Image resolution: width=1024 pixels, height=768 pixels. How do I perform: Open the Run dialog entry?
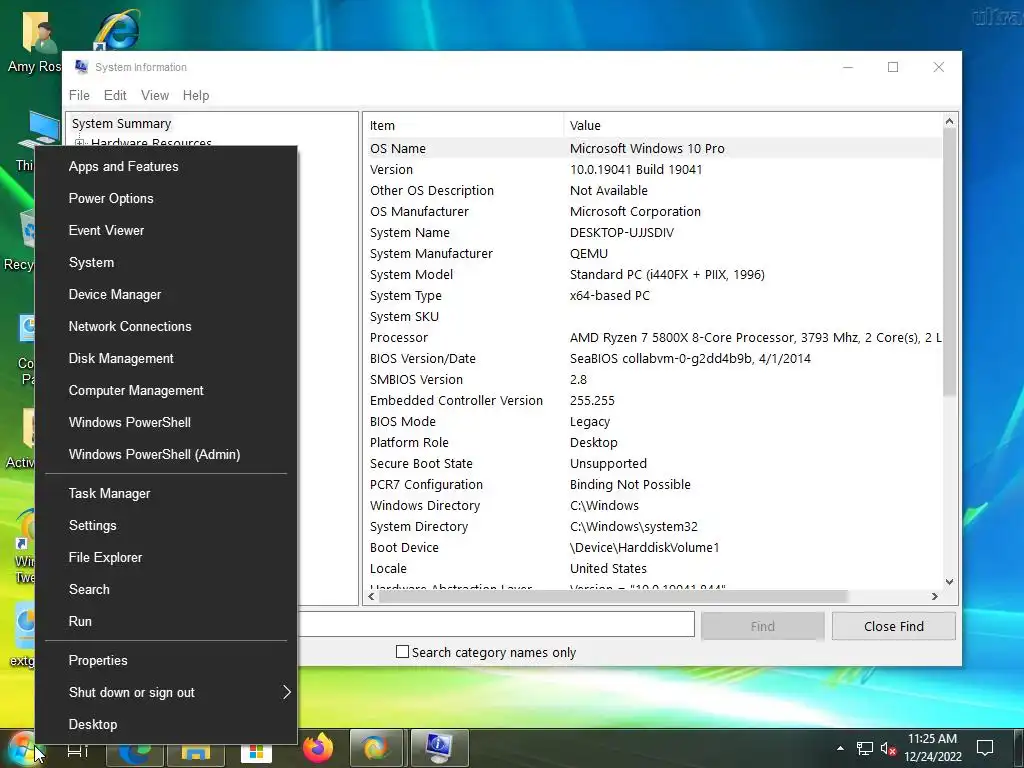pos(166,622)
